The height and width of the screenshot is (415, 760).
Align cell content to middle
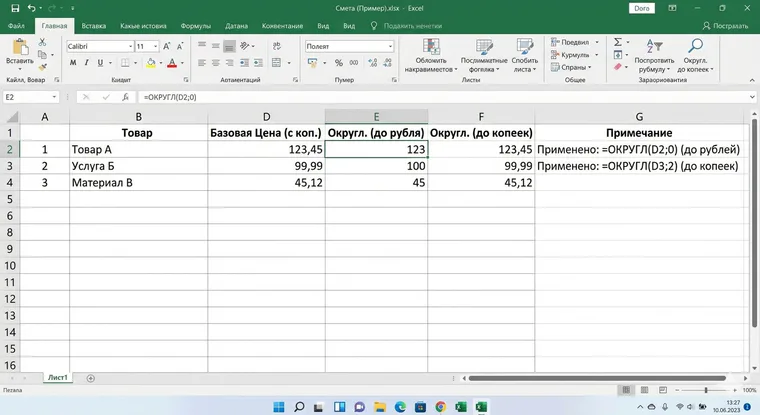tap(216, 46)
